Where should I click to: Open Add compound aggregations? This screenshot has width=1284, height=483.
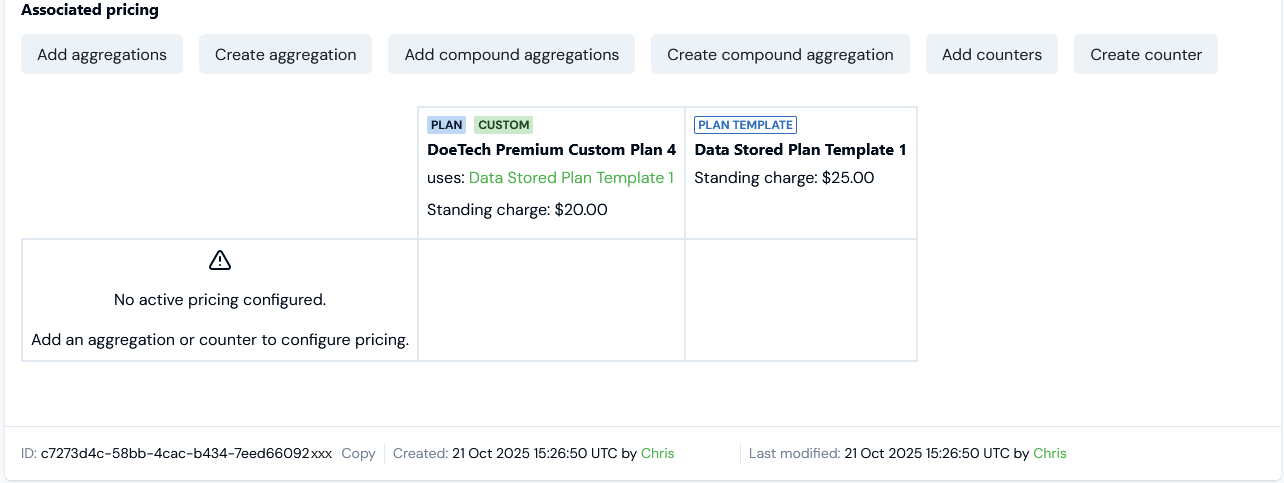511,55
